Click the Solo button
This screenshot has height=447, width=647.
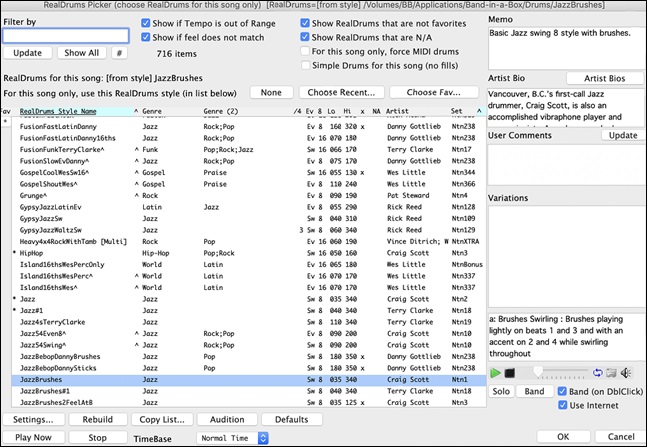coord(501,391)
